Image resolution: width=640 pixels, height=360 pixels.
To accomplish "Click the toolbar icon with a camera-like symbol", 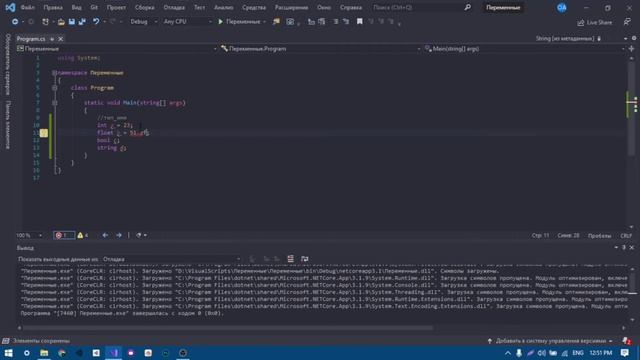I will 290,22.
